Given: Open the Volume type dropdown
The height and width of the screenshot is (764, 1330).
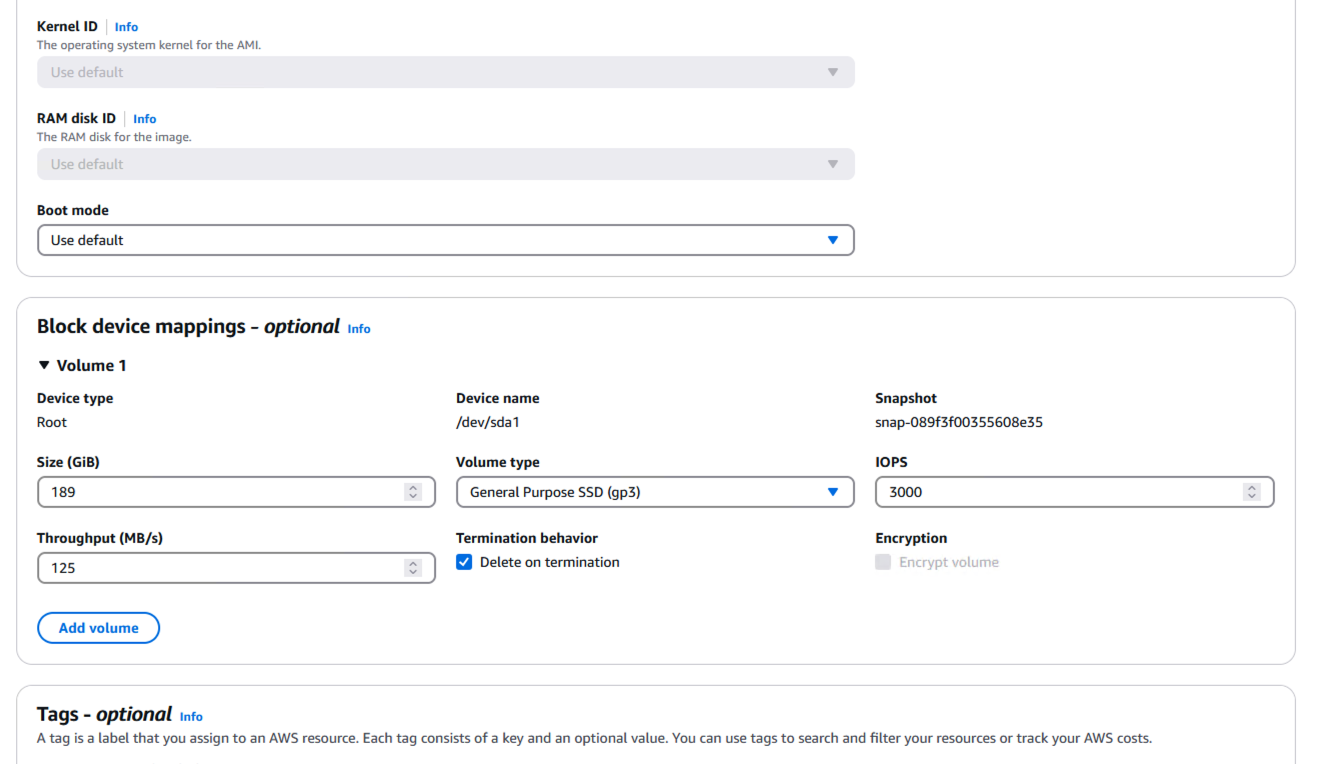Looking at the screenshot, I should pos(654,492).
